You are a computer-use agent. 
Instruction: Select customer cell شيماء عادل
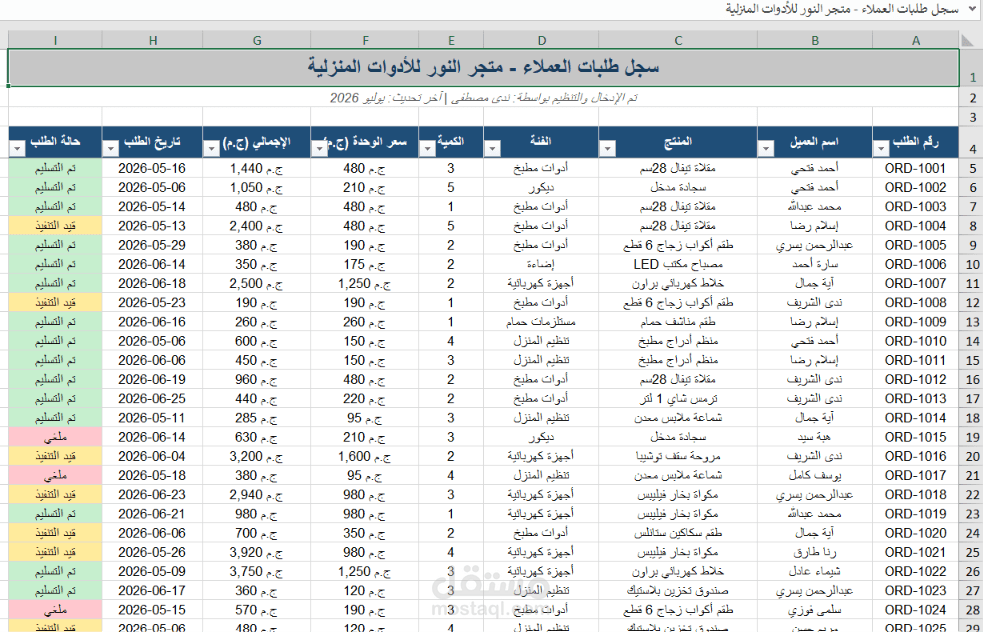[x=815, y=572]
